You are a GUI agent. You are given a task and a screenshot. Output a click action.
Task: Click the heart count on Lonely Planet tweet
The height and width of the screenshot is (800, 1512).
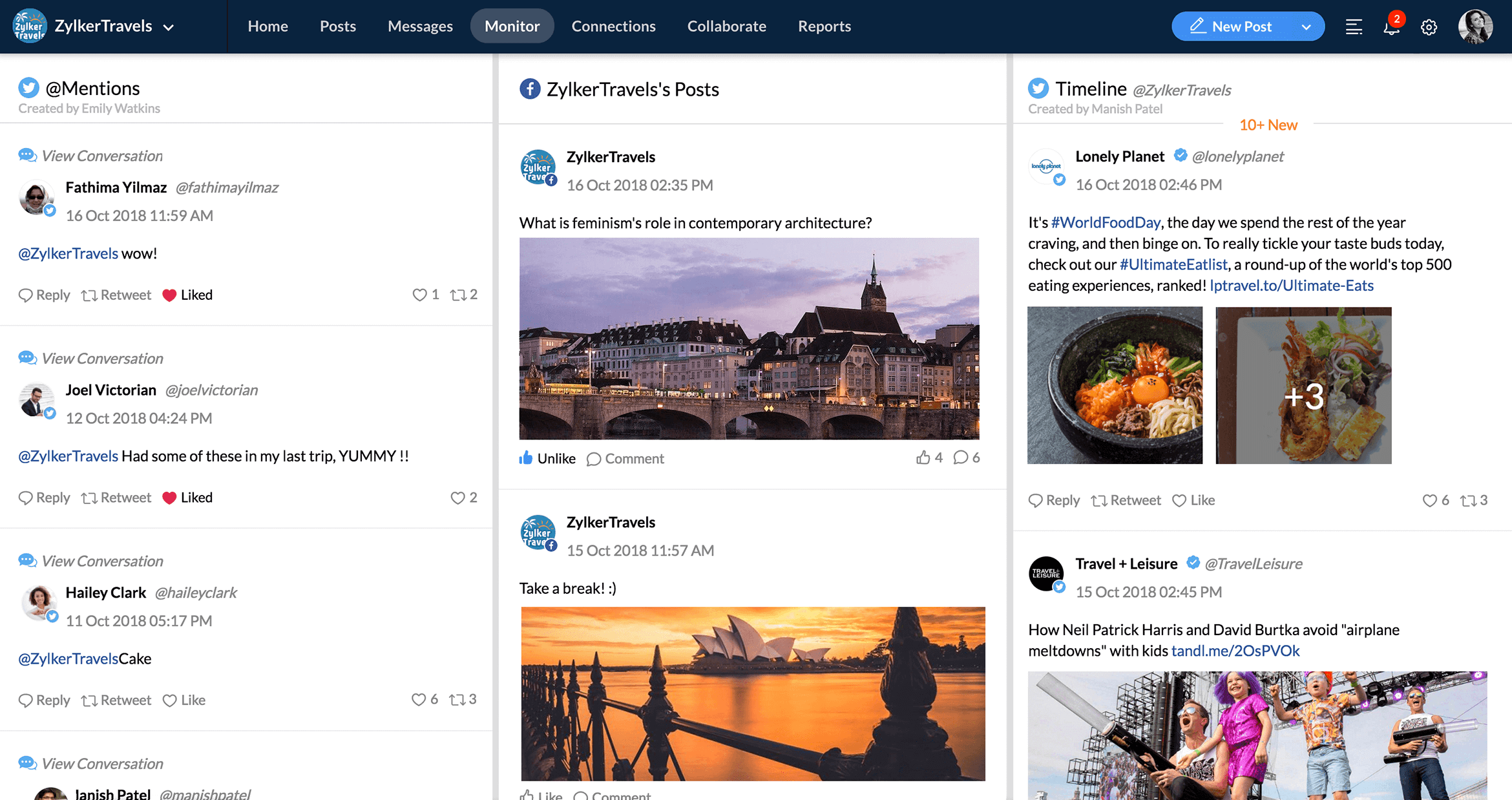pyautogui.click(x=1436, y=500)
